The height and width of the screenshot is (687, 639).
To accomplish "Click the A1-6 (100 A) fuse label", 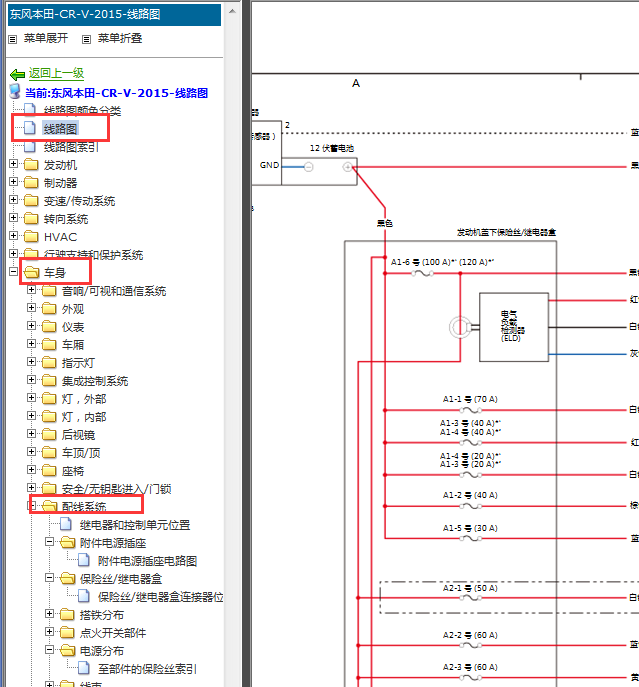I will click(443, 262).
